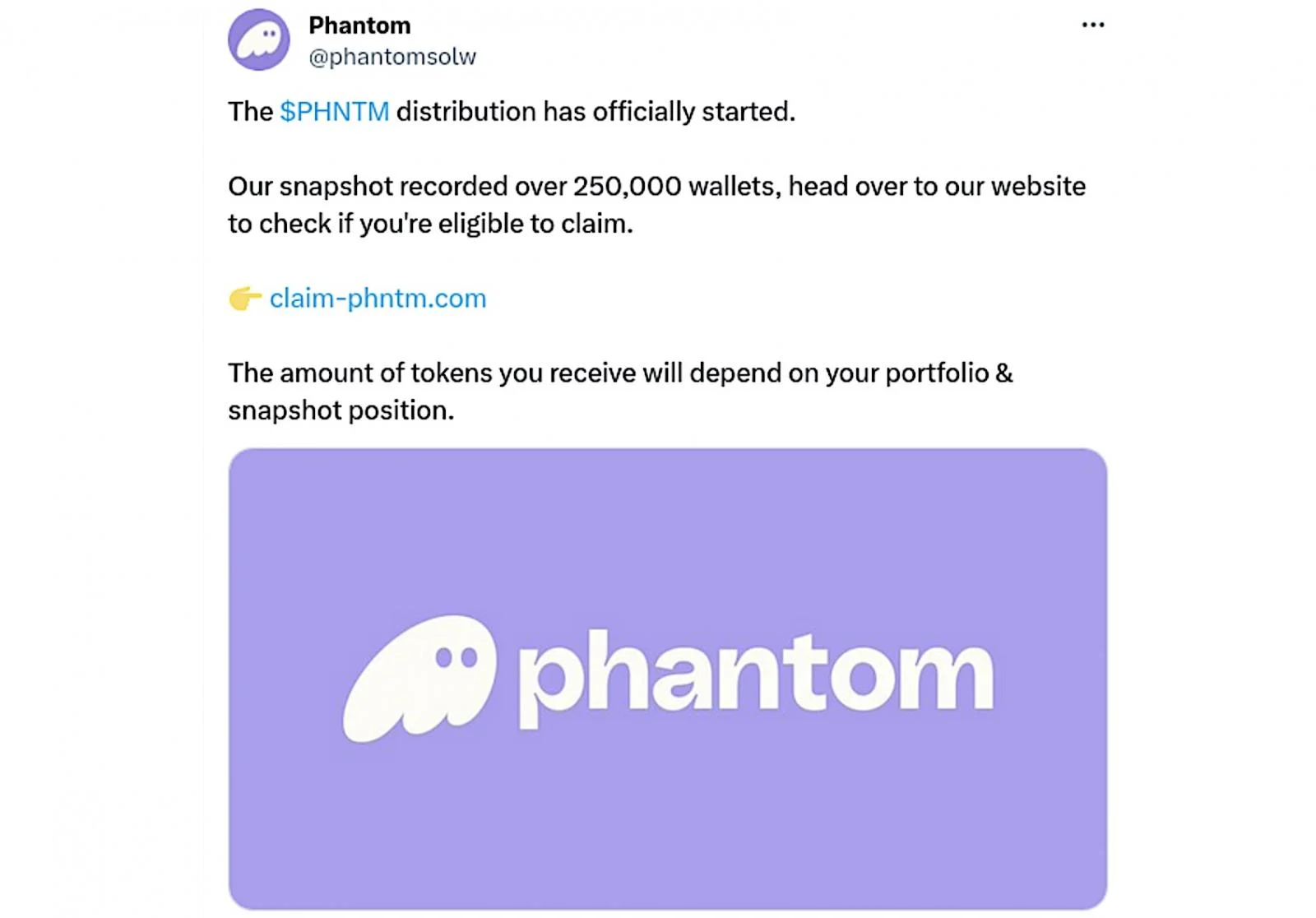Click "head over to our website" text
Screen dimensions: 1316x918
tap(937, 187)
